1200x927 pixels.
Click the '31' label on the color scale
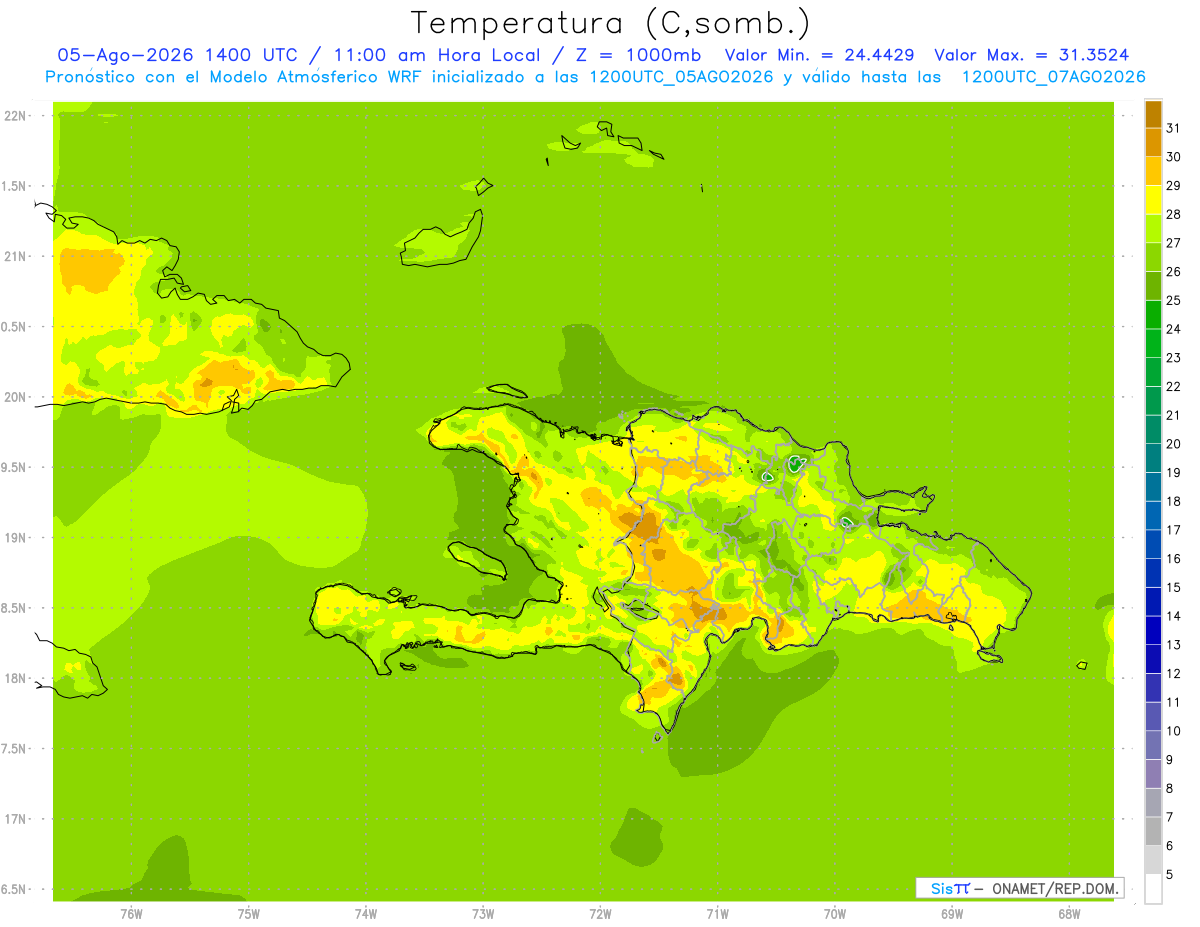[1173, 128]
